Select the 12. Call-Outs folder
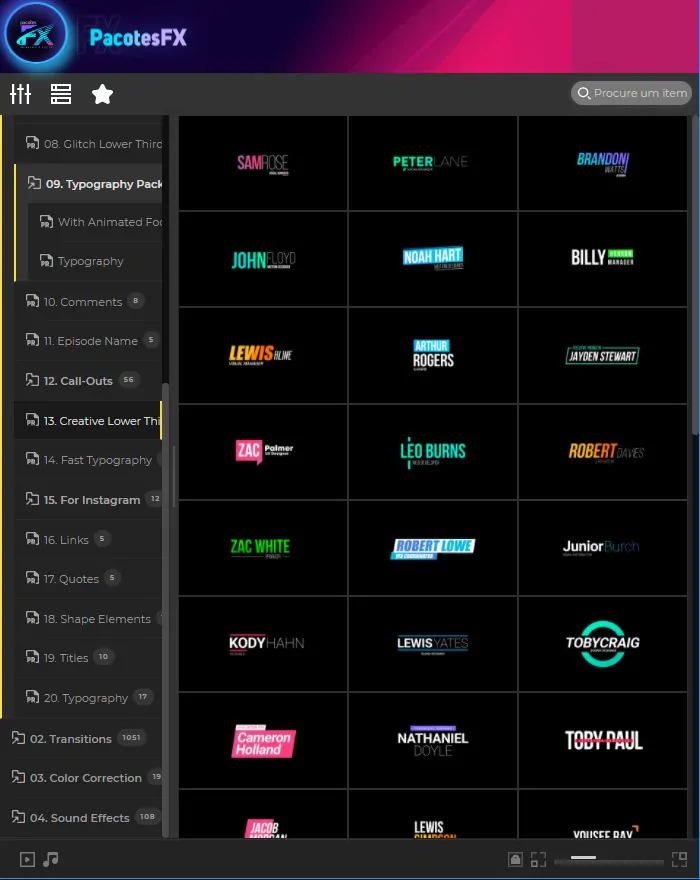The width and height of the screenshot is (700, 880). pos(78,381)
